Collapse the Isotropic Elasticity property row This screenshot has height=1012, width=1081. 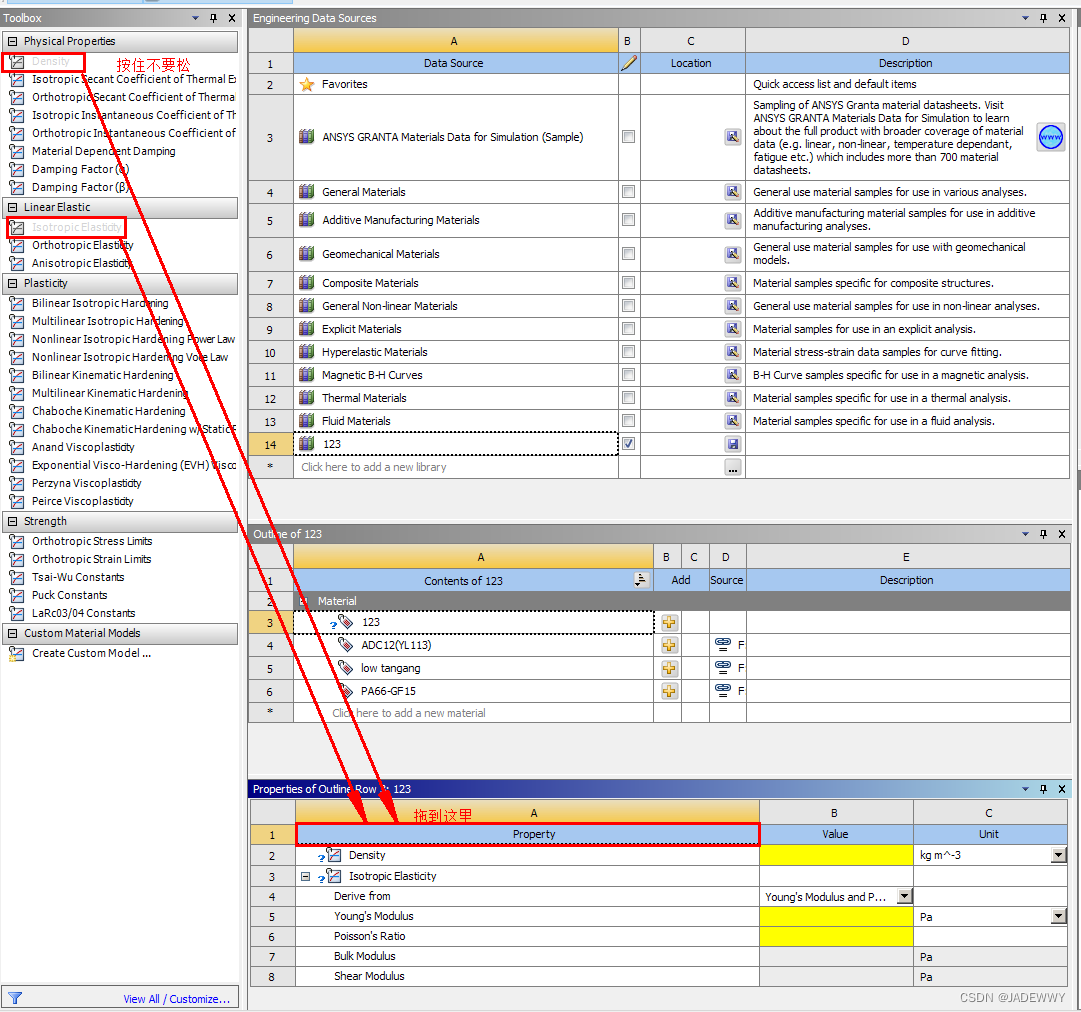point(305,876)
